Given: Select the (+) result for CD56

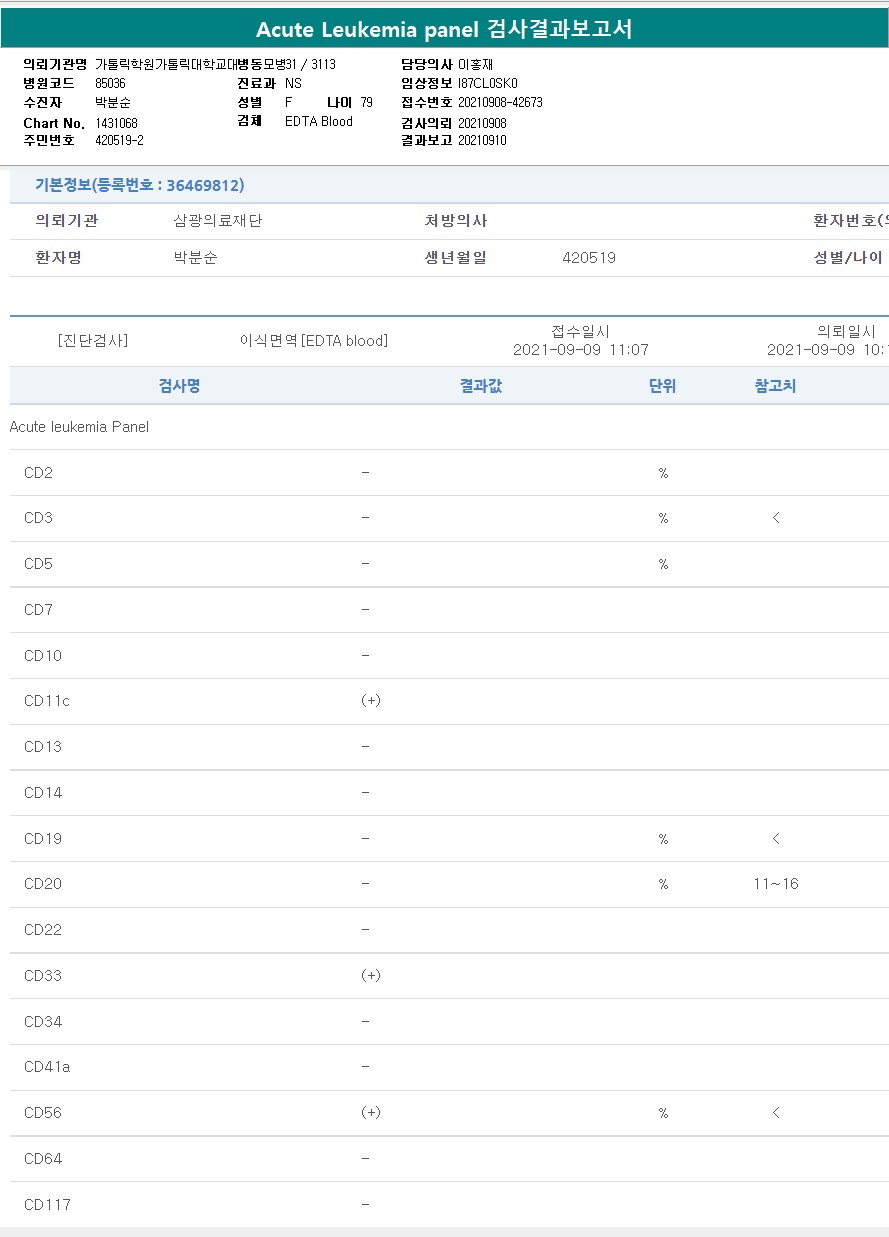Looking at the screenshot, I should point(370,1113).
